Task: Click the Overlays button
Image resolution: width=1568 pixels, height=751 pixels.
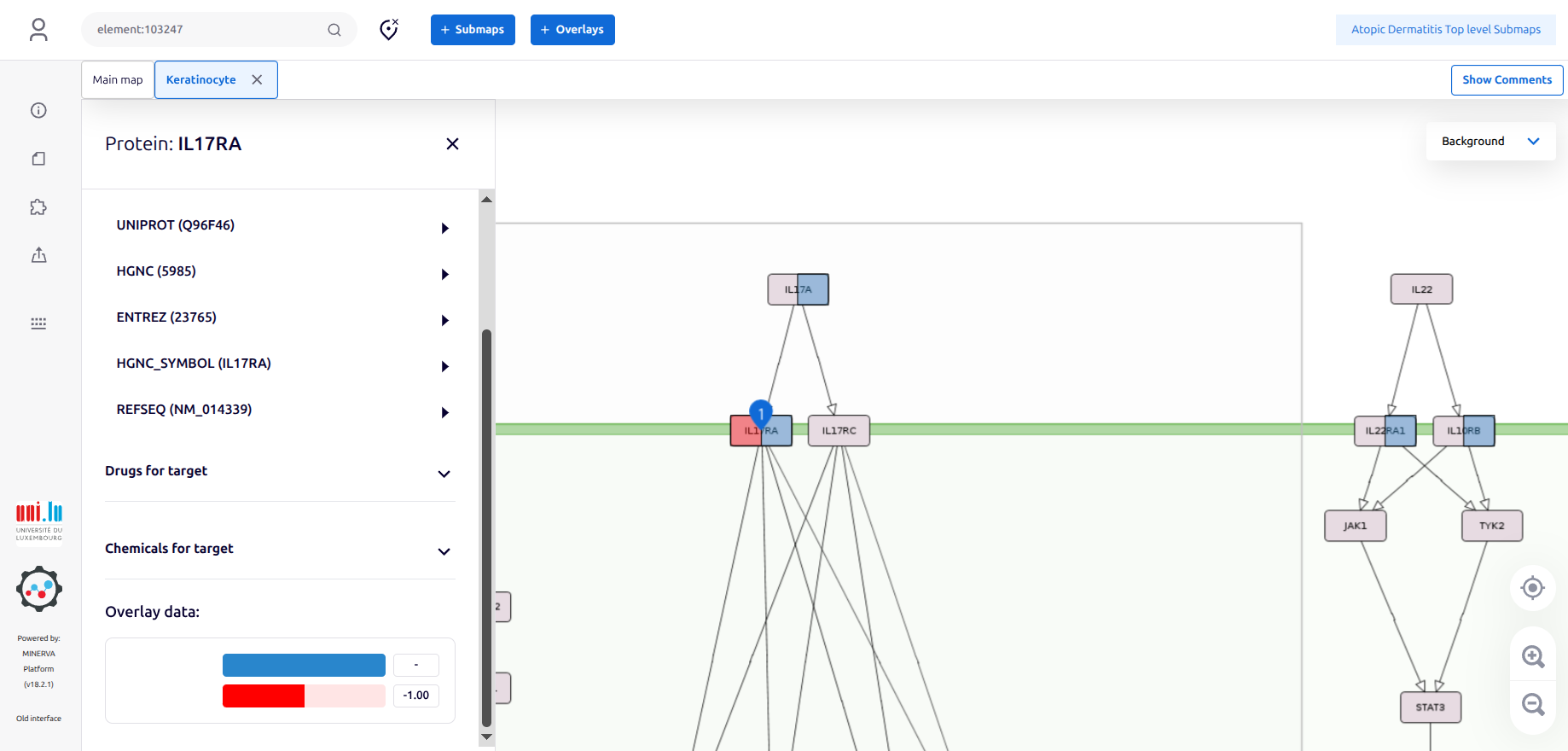Action: (572, 30)
